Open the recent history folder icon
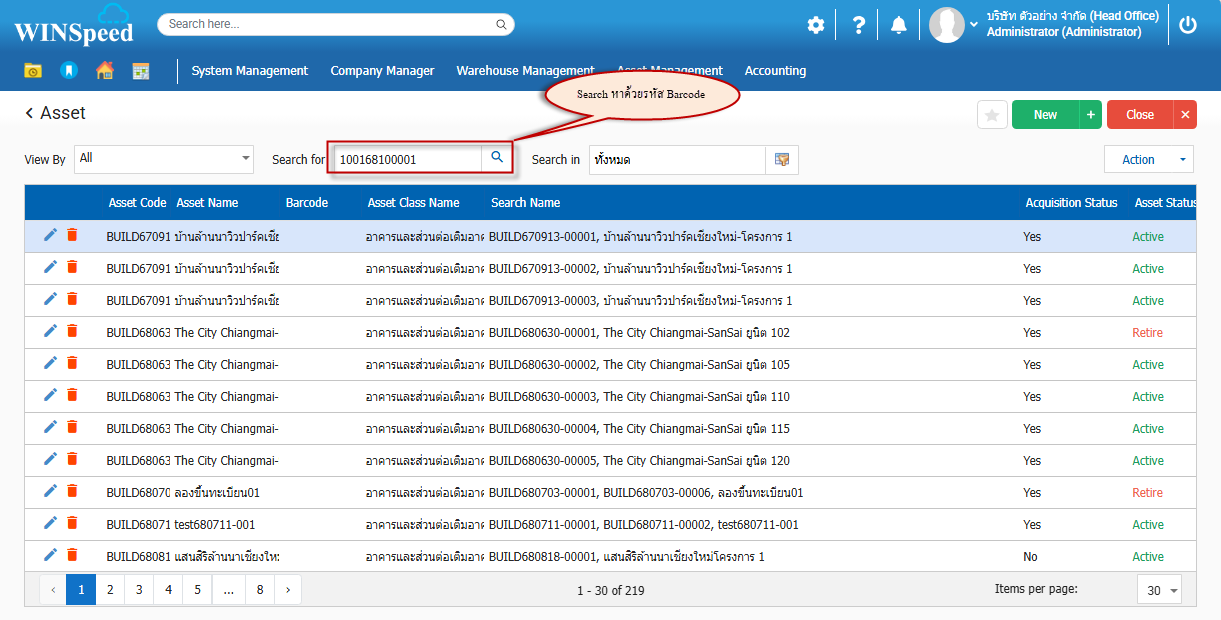 pyautogui.click(x=33, y=70)
